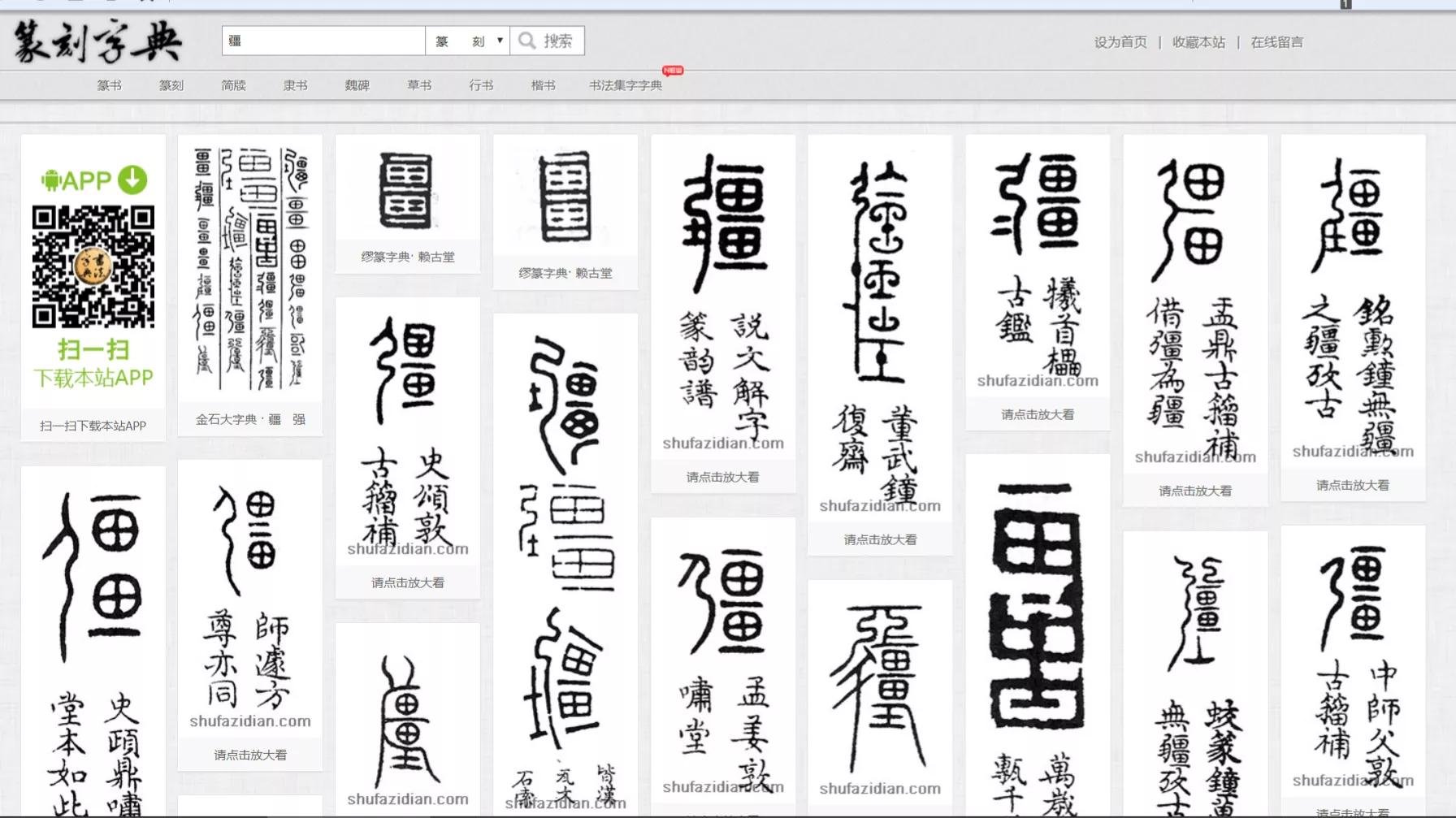Click the Android APP download icon
The height and width of the screenshot is (818, 1456).
[x=93, y=180]
